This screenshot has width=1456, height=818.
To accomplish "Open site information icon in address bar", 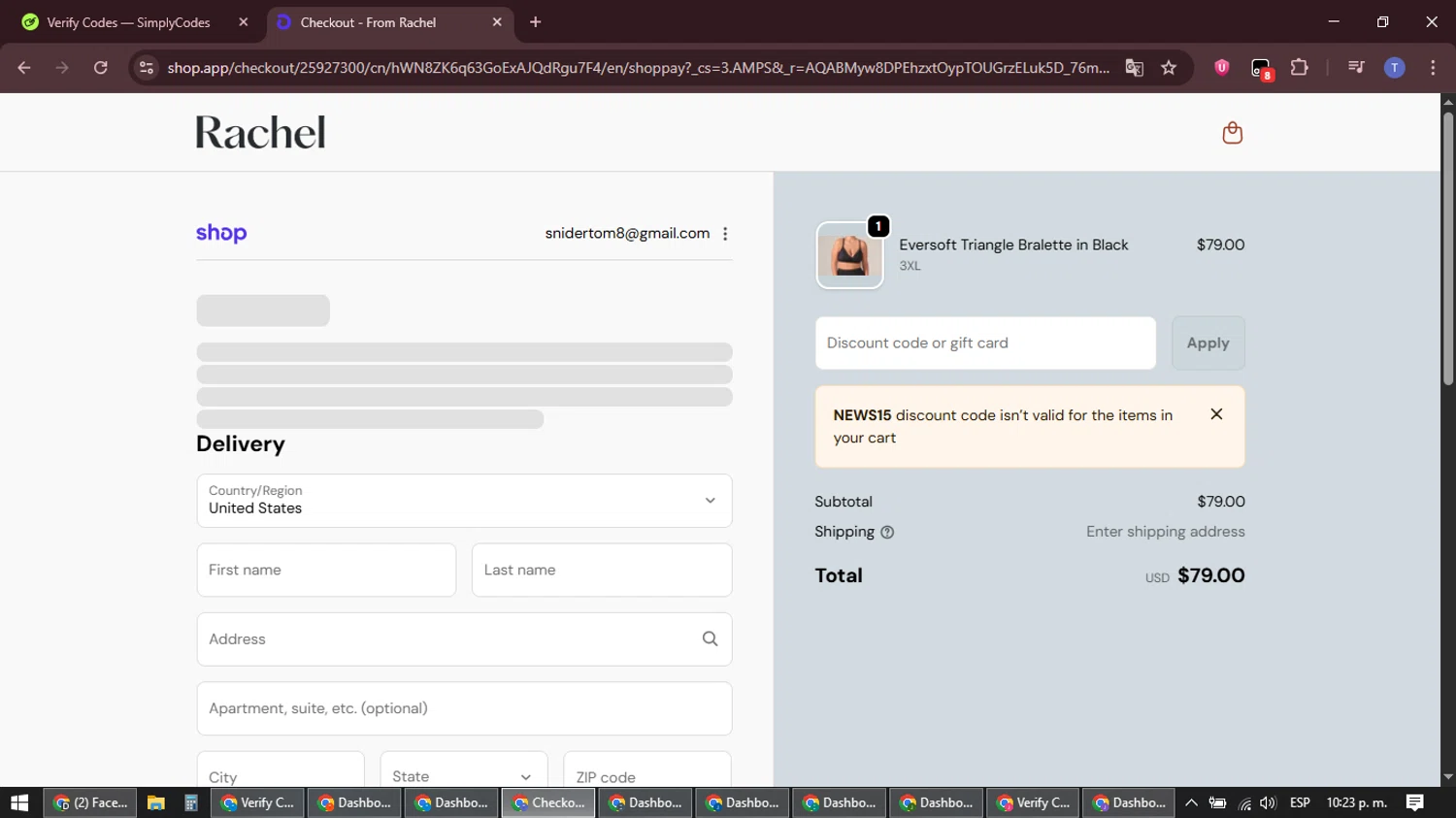I will (x=147, y=67).
